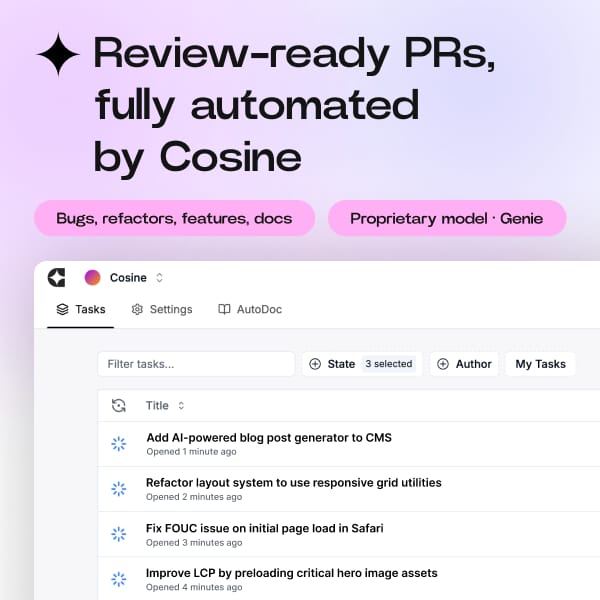Click spinner icon for AI-powered blog post task
Viewport: 600px width, 600px height.
click(119, 444)
